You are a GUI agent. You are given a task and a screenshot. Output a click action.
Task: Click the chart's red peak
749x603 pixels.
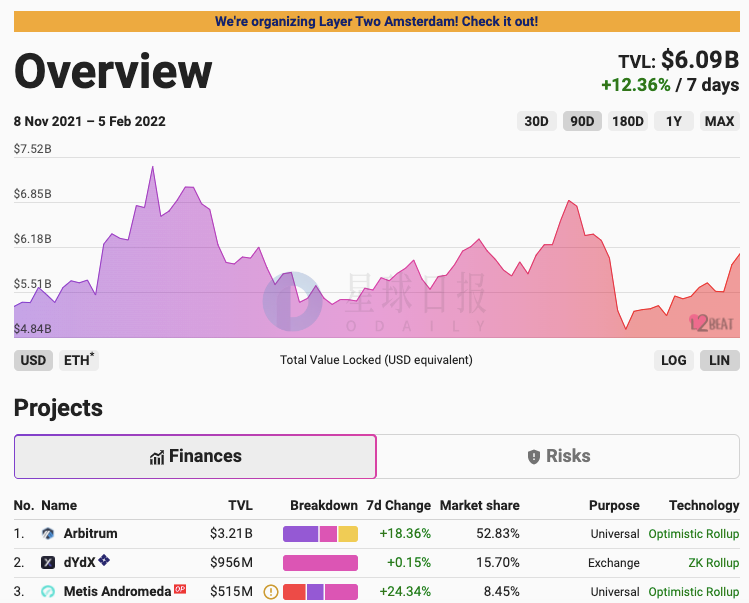[x=569, y=202]
